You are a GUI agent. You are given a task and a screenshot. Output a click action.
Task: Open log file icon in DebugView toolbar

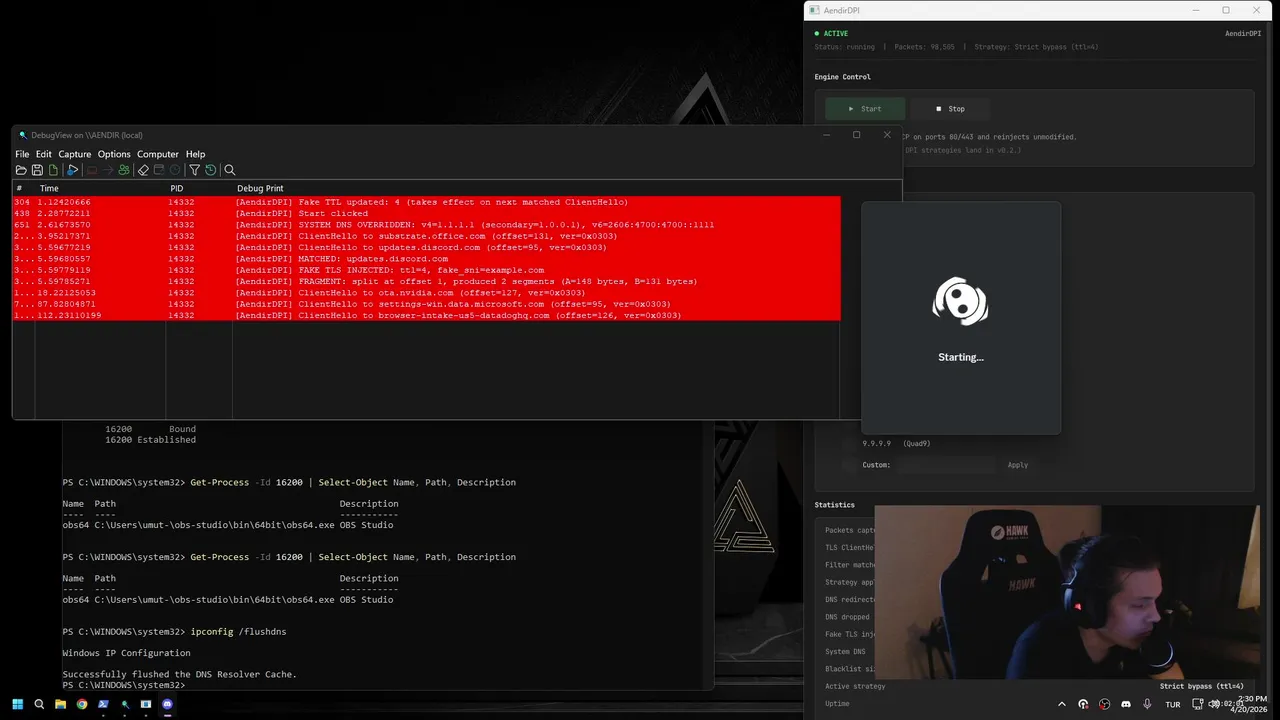(x=21, y=170)
